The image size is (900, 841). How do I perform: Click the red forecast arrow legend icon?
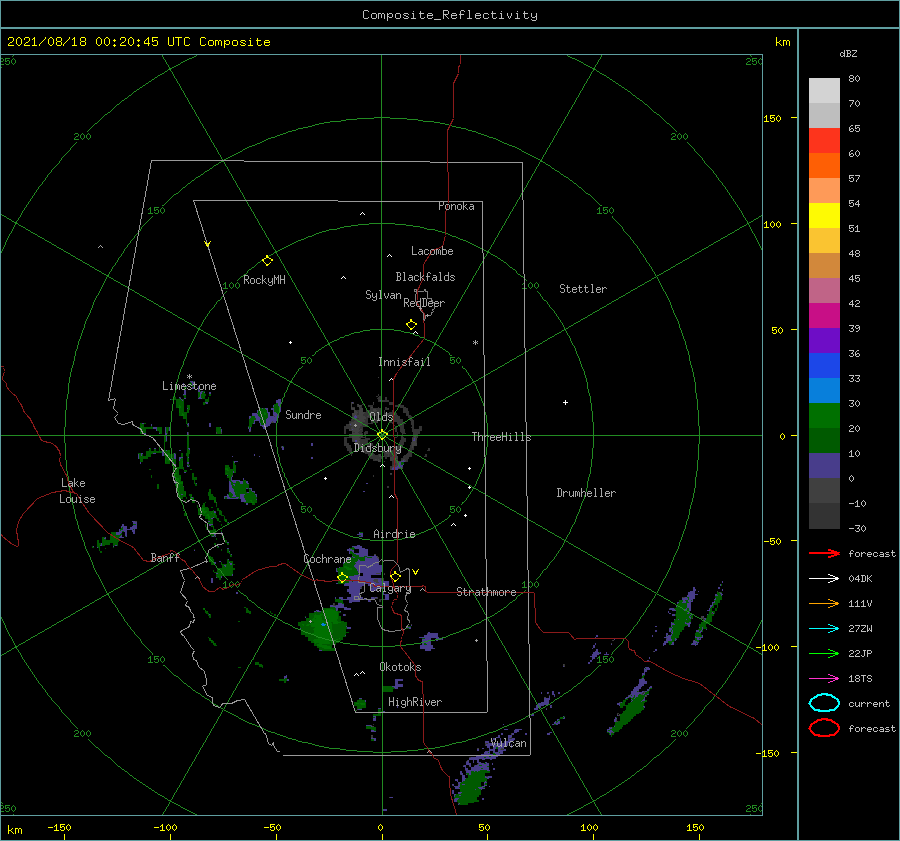point(824,553)
